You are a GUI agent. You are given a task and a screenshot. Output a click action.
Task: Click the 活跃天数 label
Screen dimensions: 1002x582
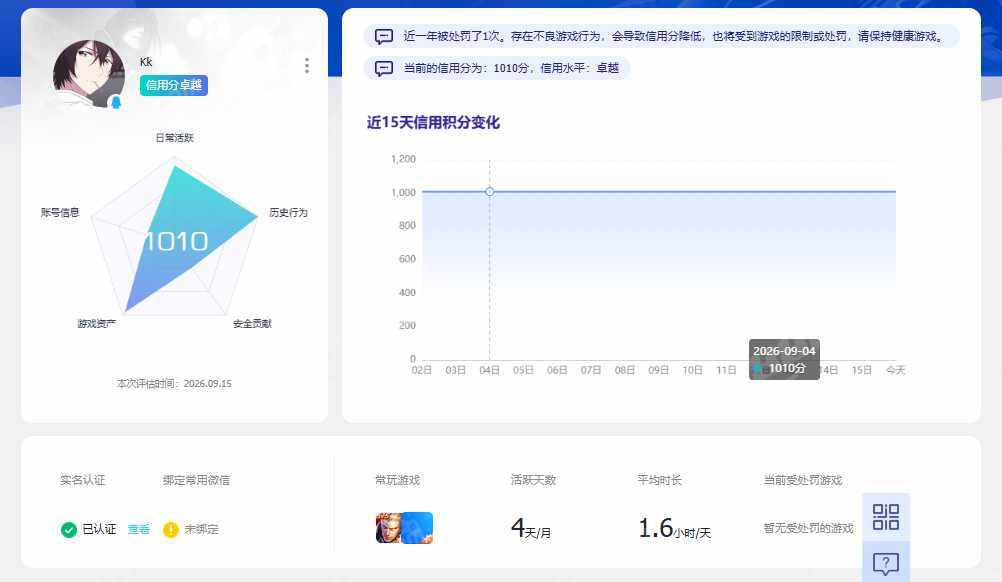pyautogui.click(x=534, y=480)
